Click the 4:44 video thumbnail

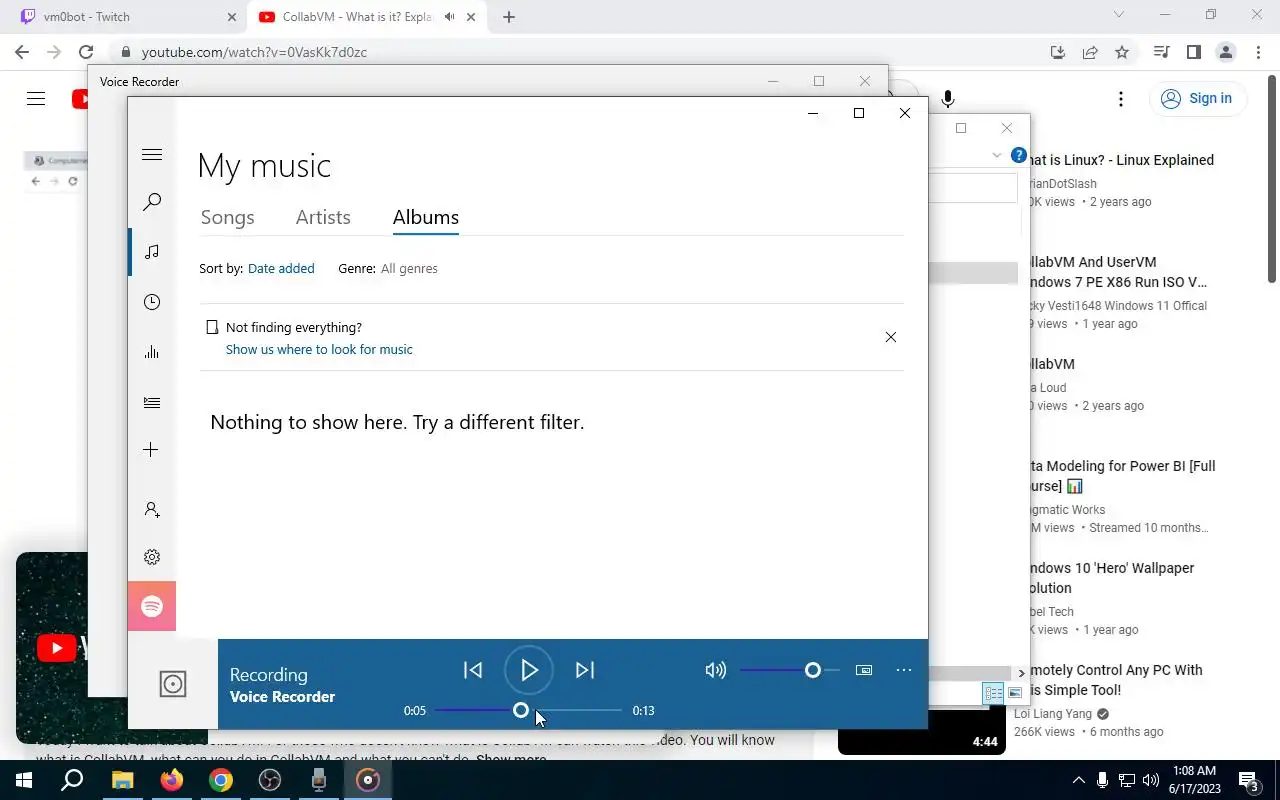click(x=921, y=732)
